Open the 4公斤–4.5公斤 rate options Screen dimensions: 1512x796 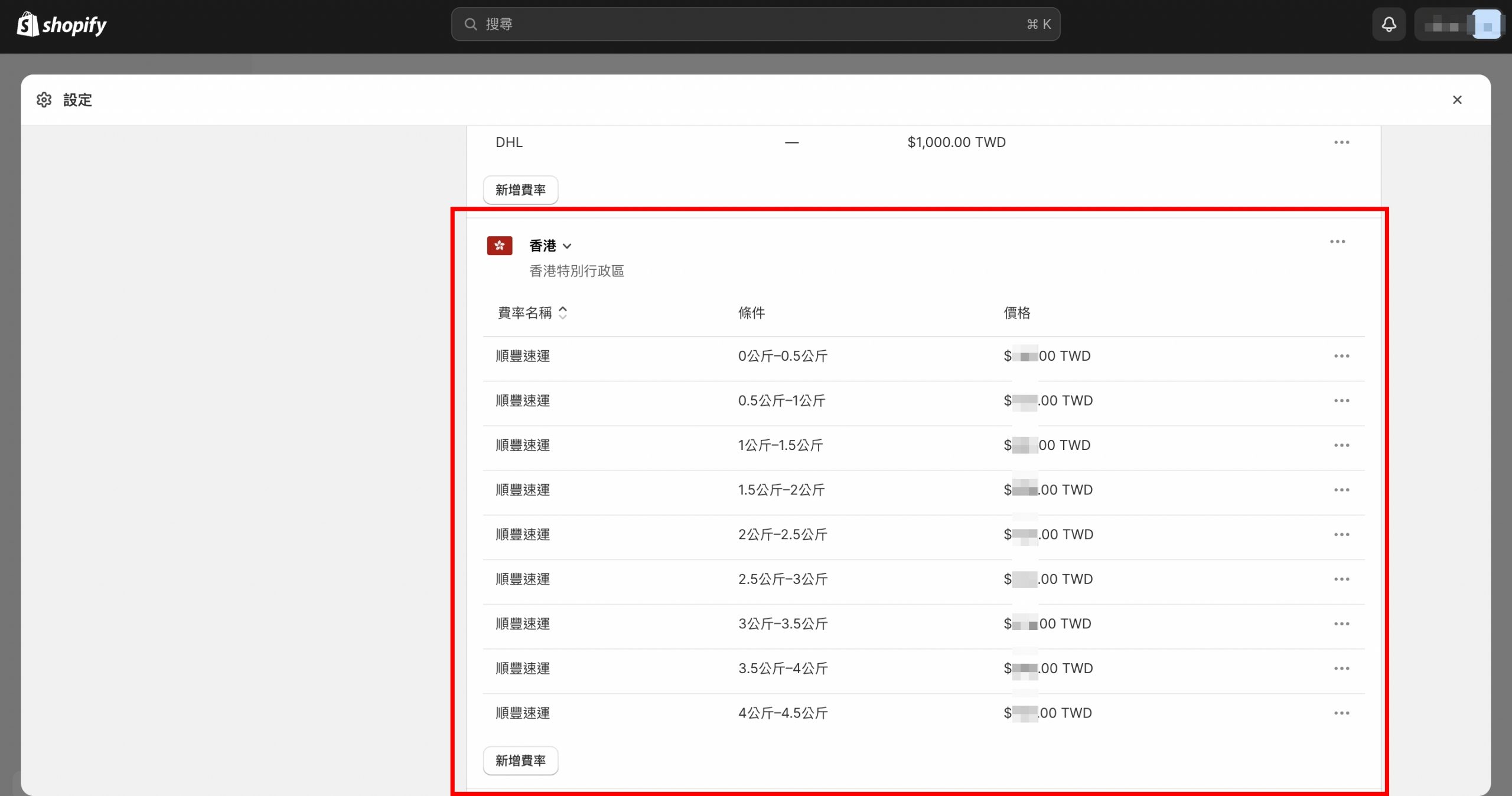pos(1341,713)
